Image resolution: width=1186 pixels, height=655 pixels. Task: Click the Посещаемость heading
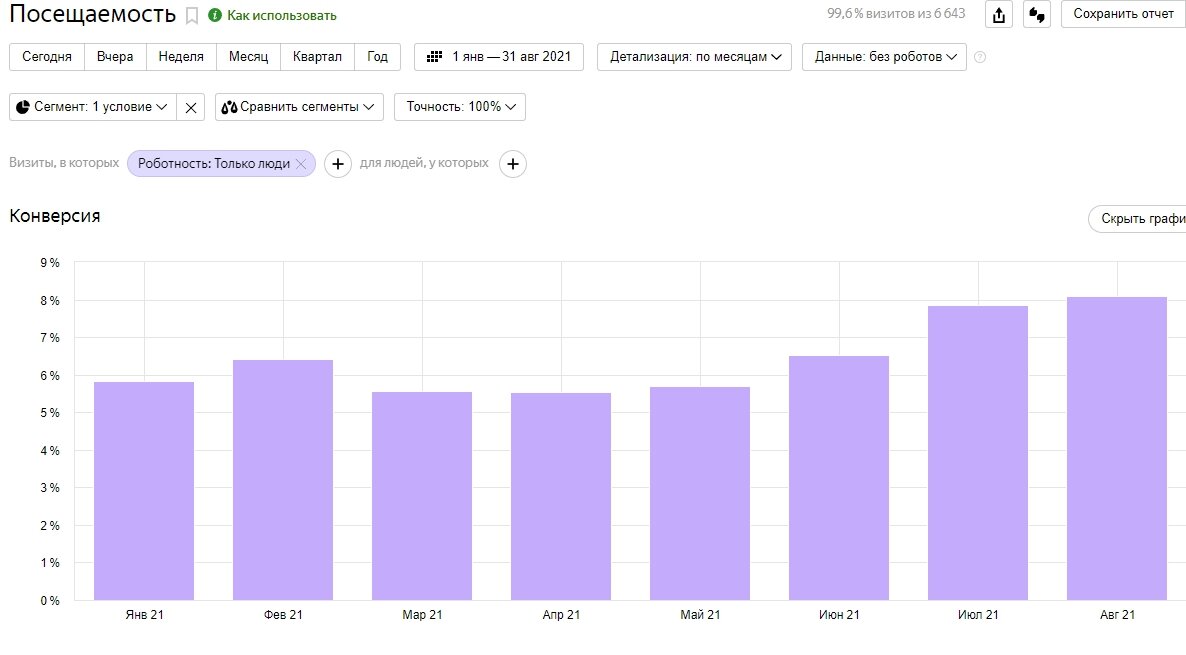coord(92,14)
